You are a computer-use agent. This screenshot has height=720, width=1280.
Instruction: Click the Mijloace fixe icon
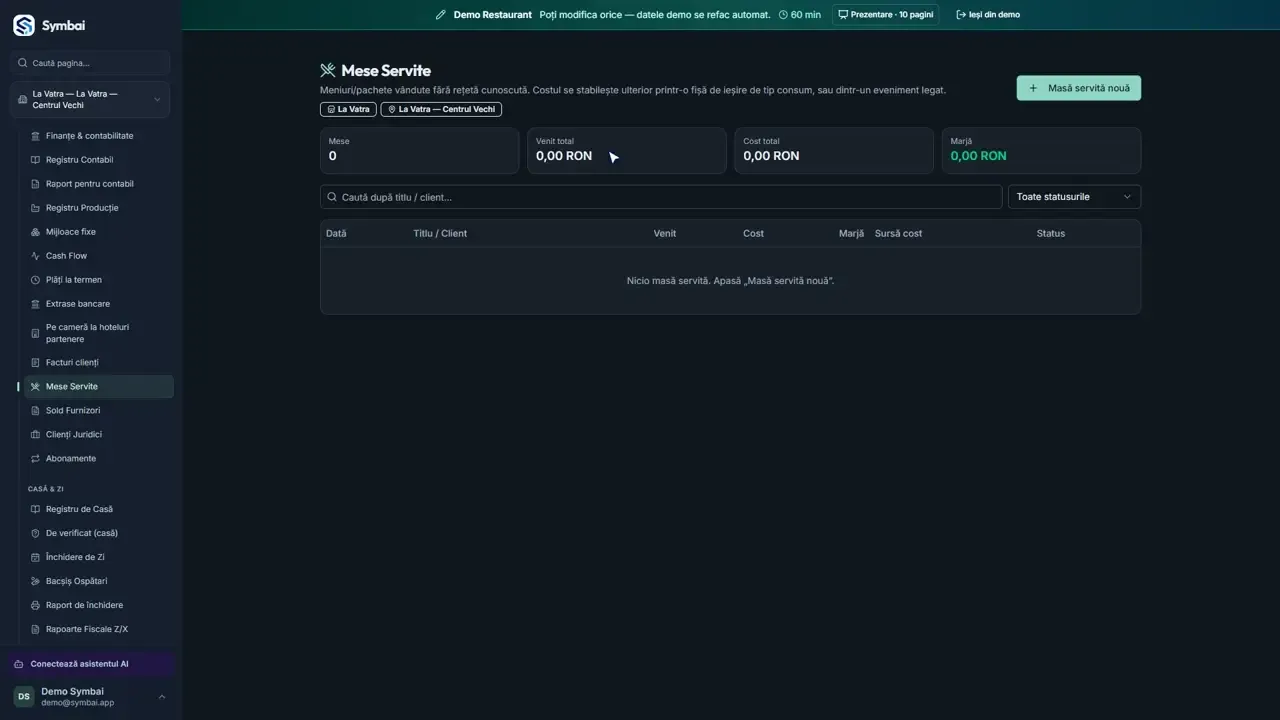[x=35, y=232]
